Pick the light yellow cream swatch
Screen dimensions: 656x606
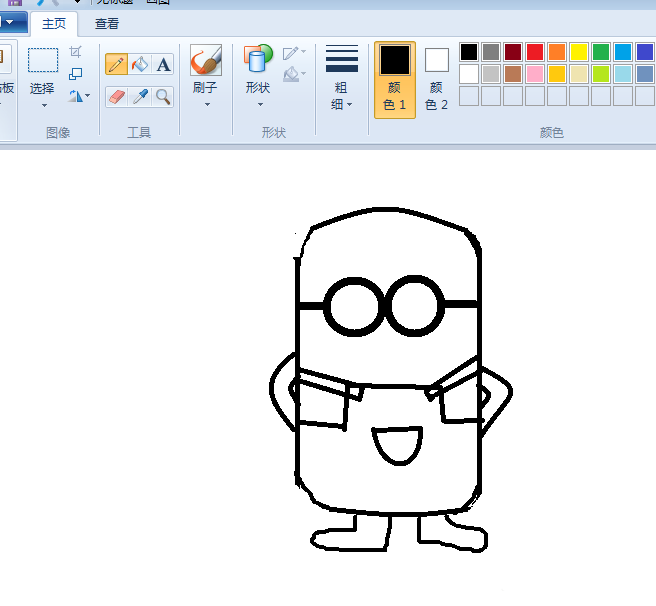tap(579, 74)
